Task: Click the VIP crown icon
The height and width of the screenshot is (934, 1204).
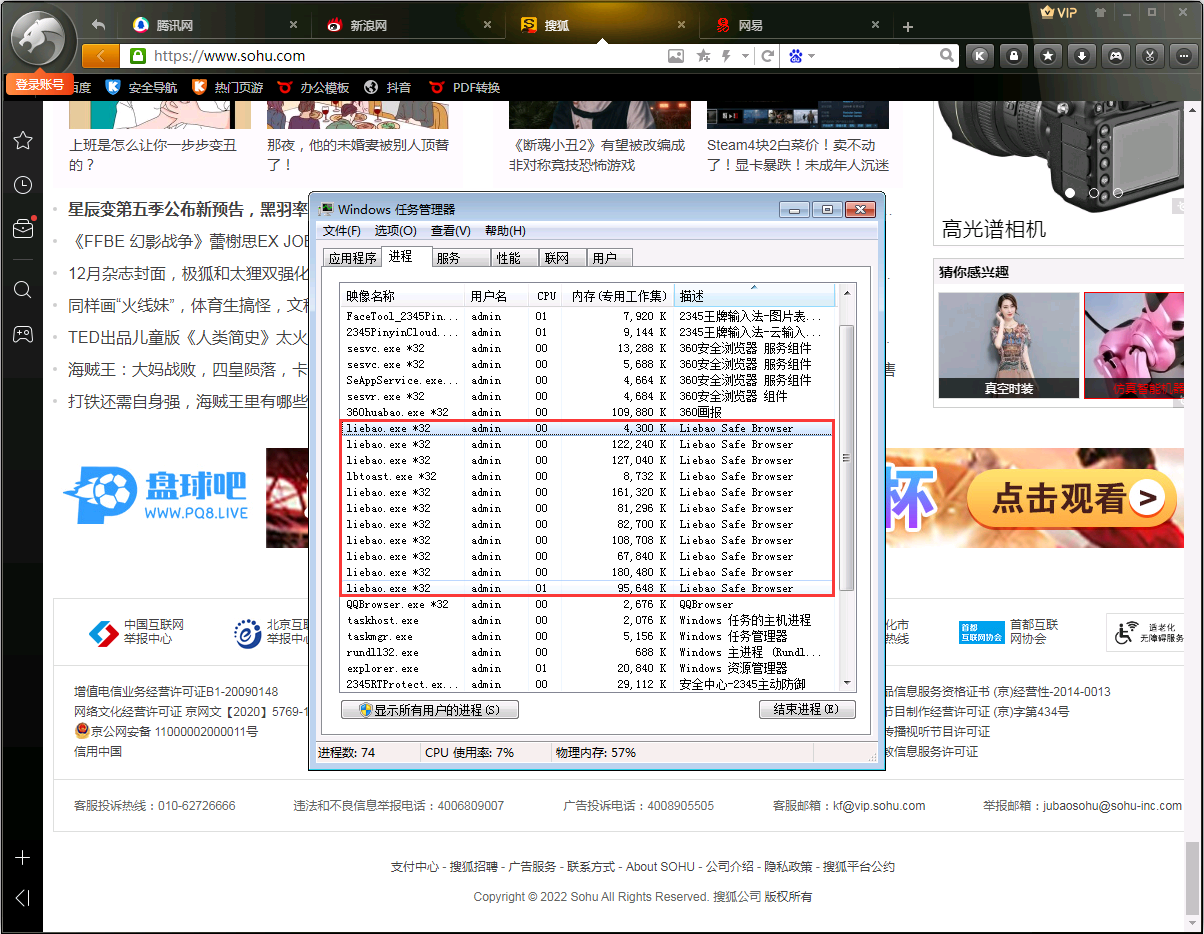Action: point(1059,13)
